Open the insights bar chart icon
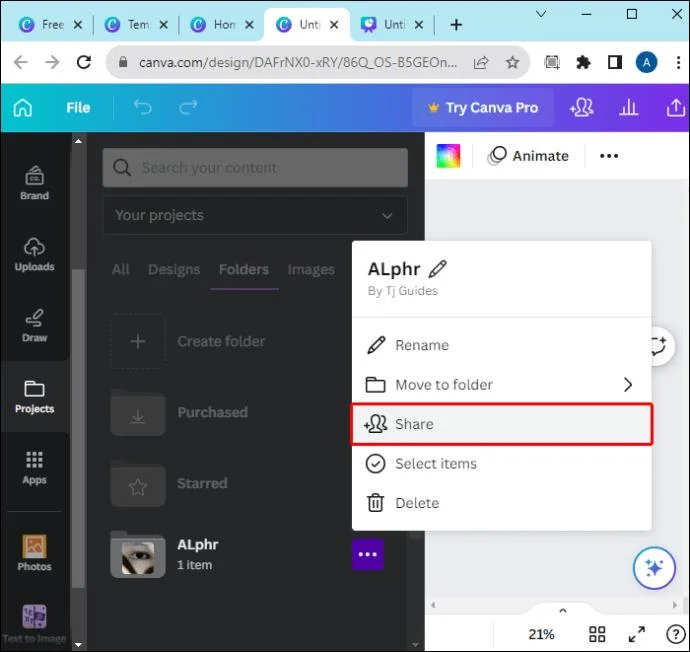The height and width of the screenshot is (652, 690). (628, 108)
